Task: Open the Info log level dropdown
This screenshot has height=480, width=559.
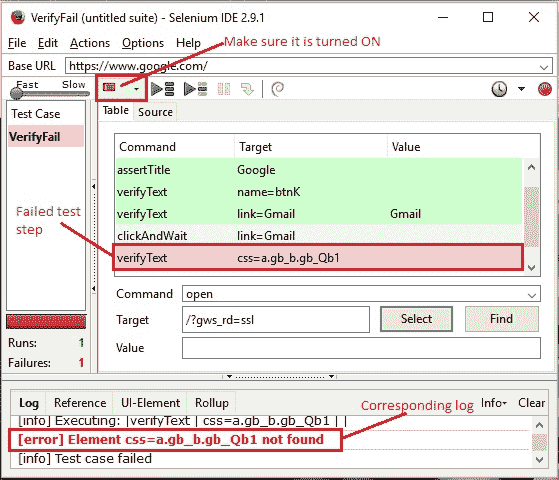Action: [x=494, y=403]
